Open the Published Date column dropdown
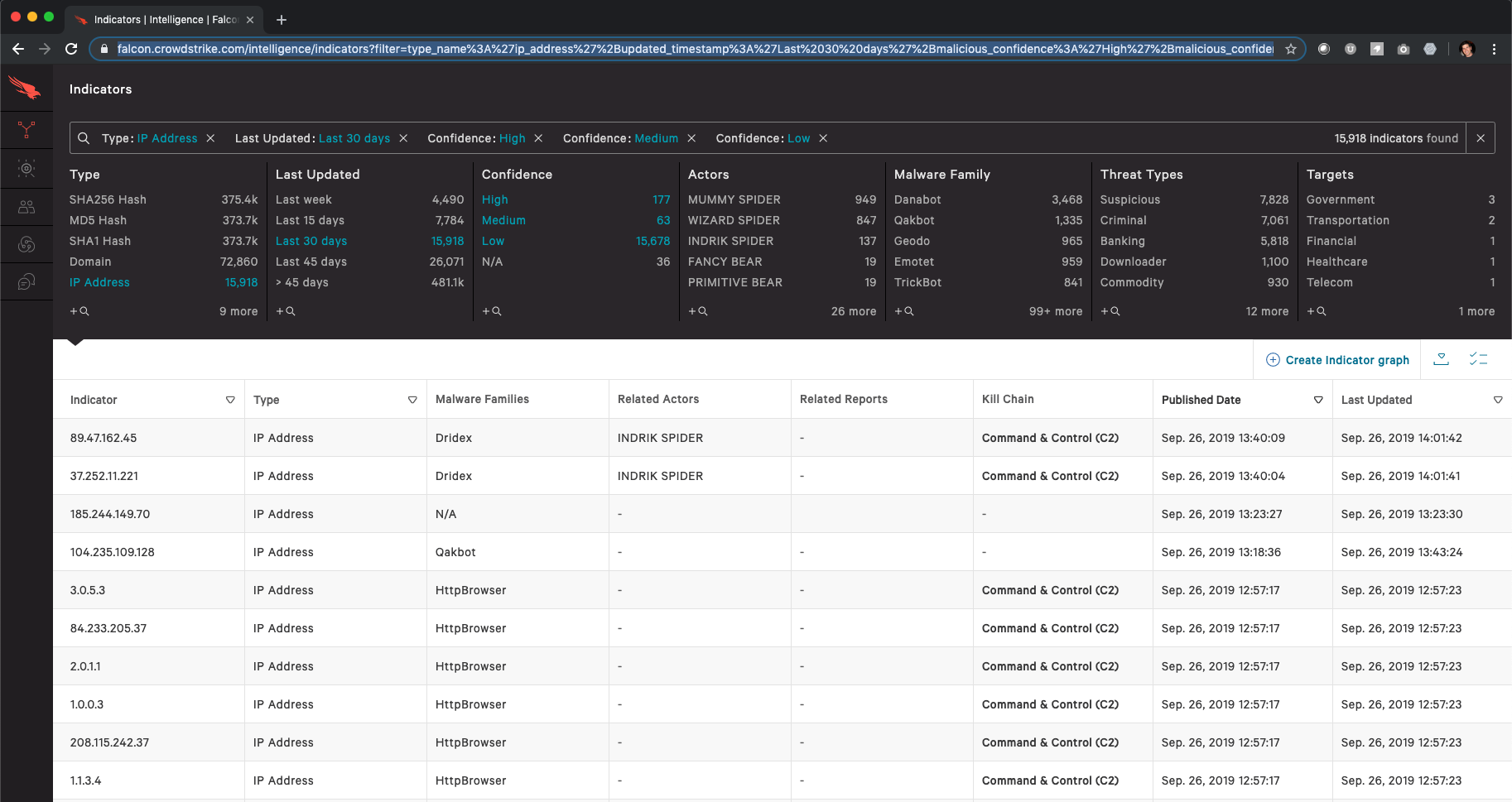 click(x=1318, y=400)
